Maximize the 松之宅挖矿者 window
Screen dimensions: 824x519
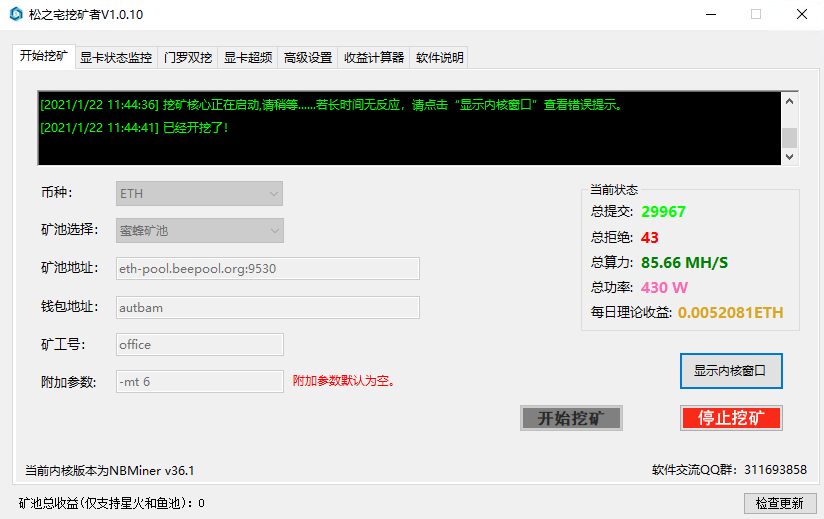pyautogui.click(x=756, y=14)
